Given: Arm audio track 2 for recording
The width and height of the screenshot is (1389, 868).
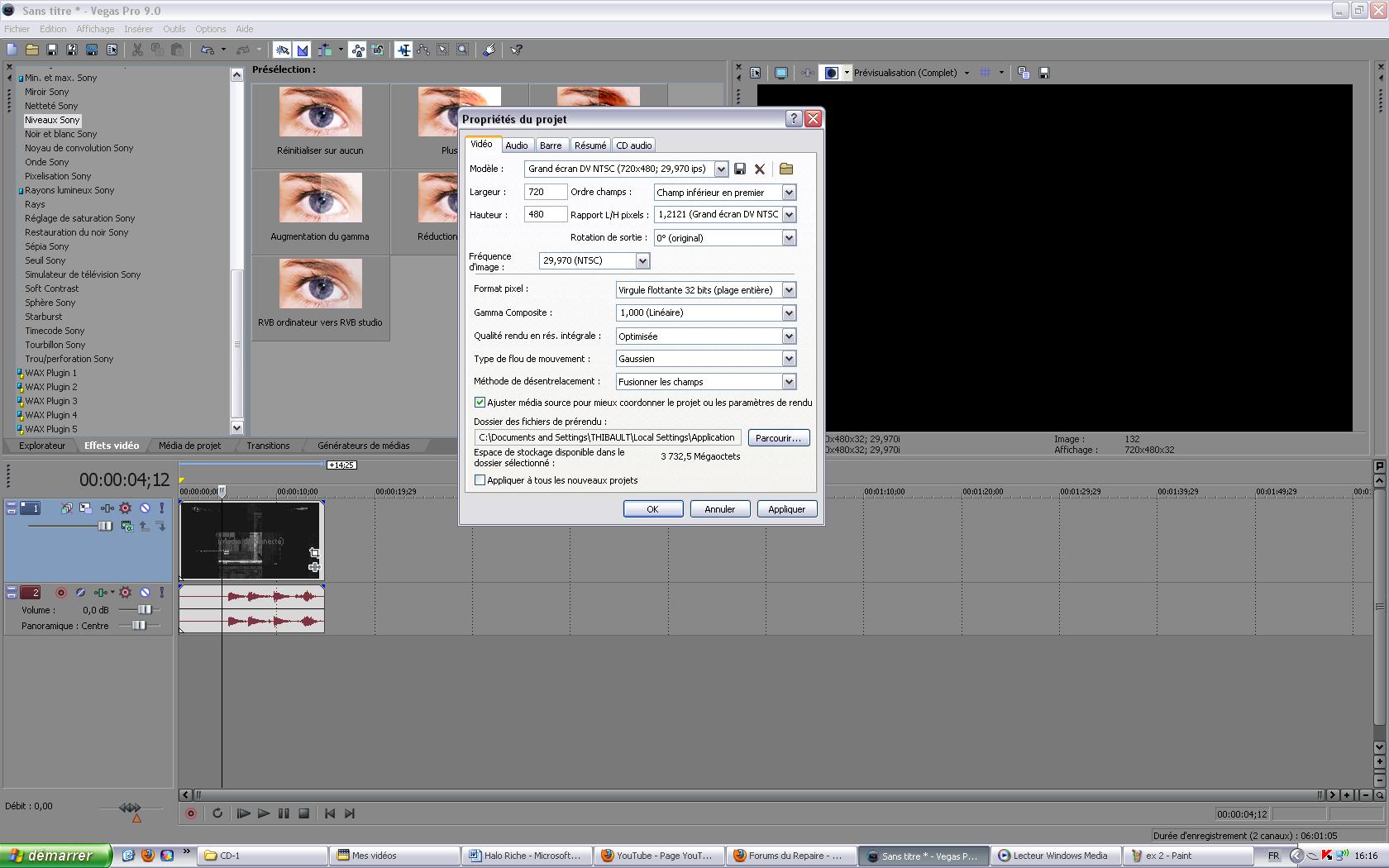Looking at the screenshot, I should point(60,592).
